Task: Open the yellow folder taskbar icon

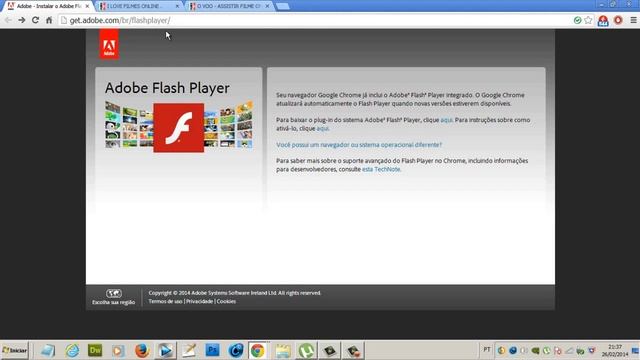Action: tap(282, 350)
